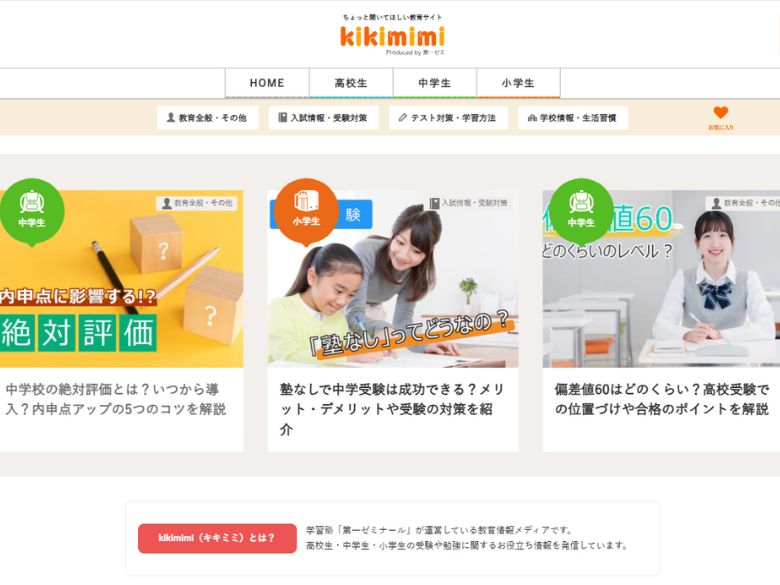
Task: Click the green 中学生 badge on the 偏差値60 card
Action: (581, 211)
